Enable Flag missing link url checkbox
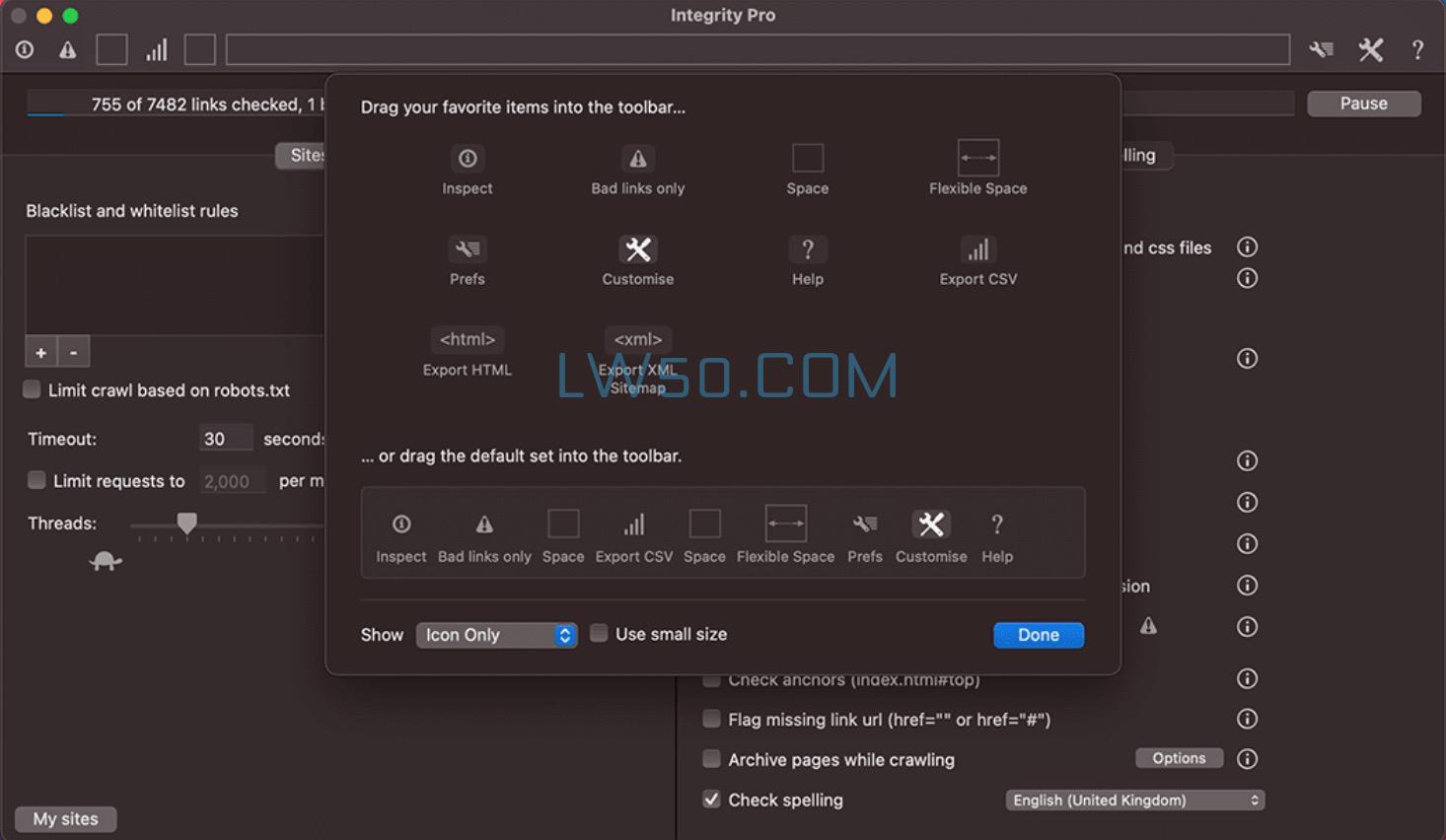Image resolution: width=1446 pixels, height=840 pixels. click(x=711, y=719)
